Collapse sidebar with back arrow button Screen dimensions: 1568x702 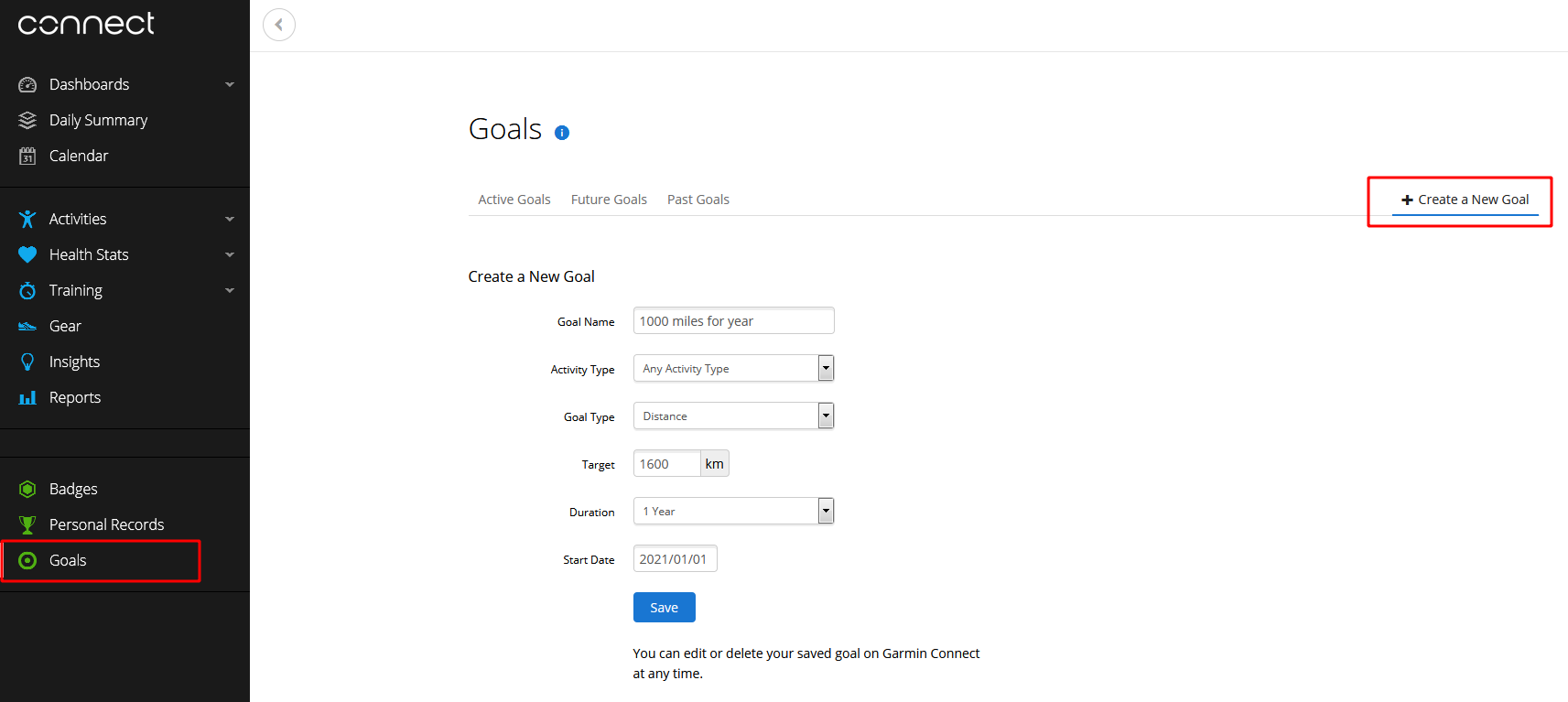pyautogui.click(x=279, y=25)
